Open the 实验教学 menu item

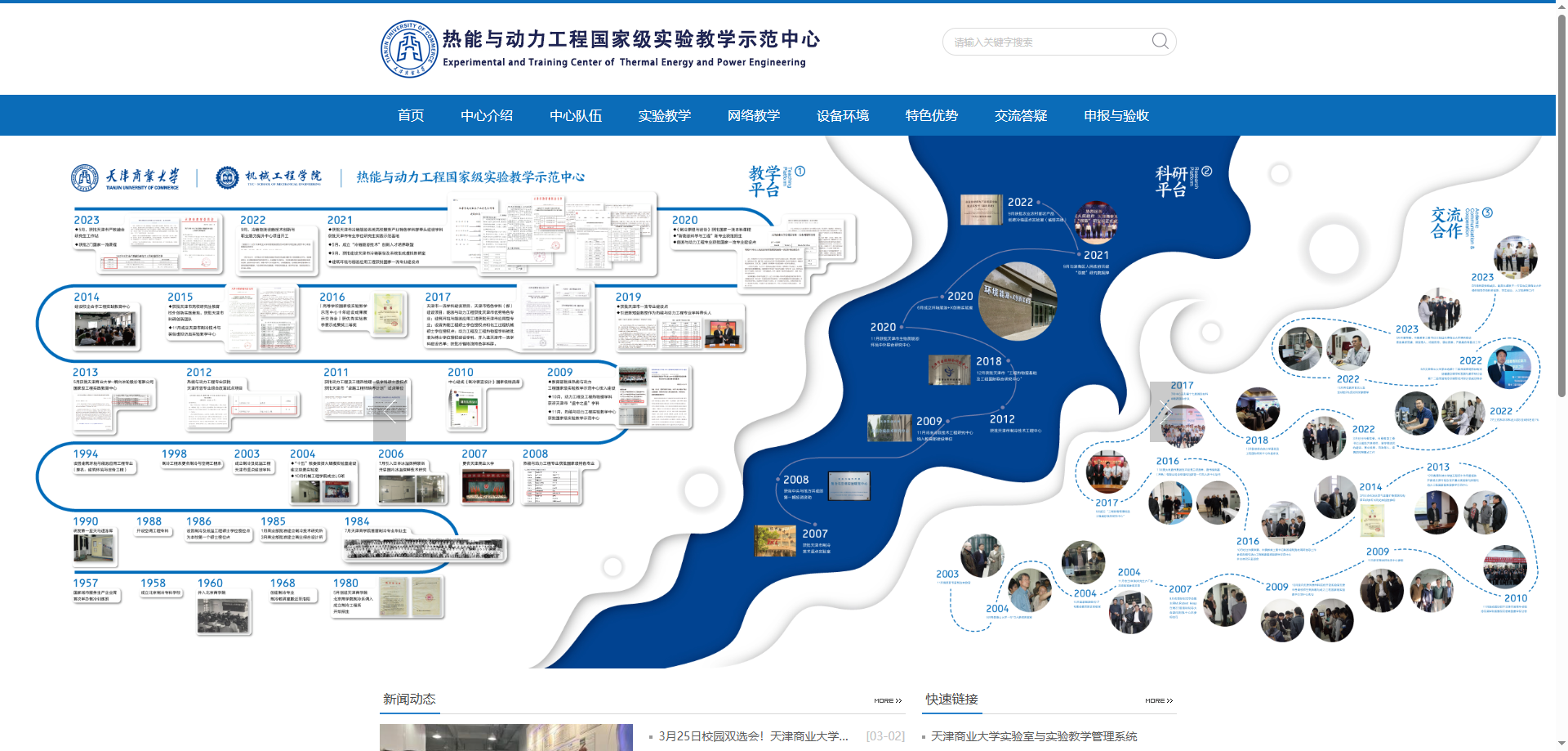(665, 115)
